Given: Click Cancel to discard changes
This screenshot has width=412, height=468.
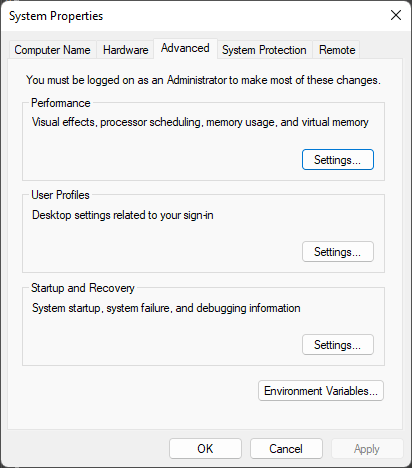Looking at the screenshot, I should 286,449.
